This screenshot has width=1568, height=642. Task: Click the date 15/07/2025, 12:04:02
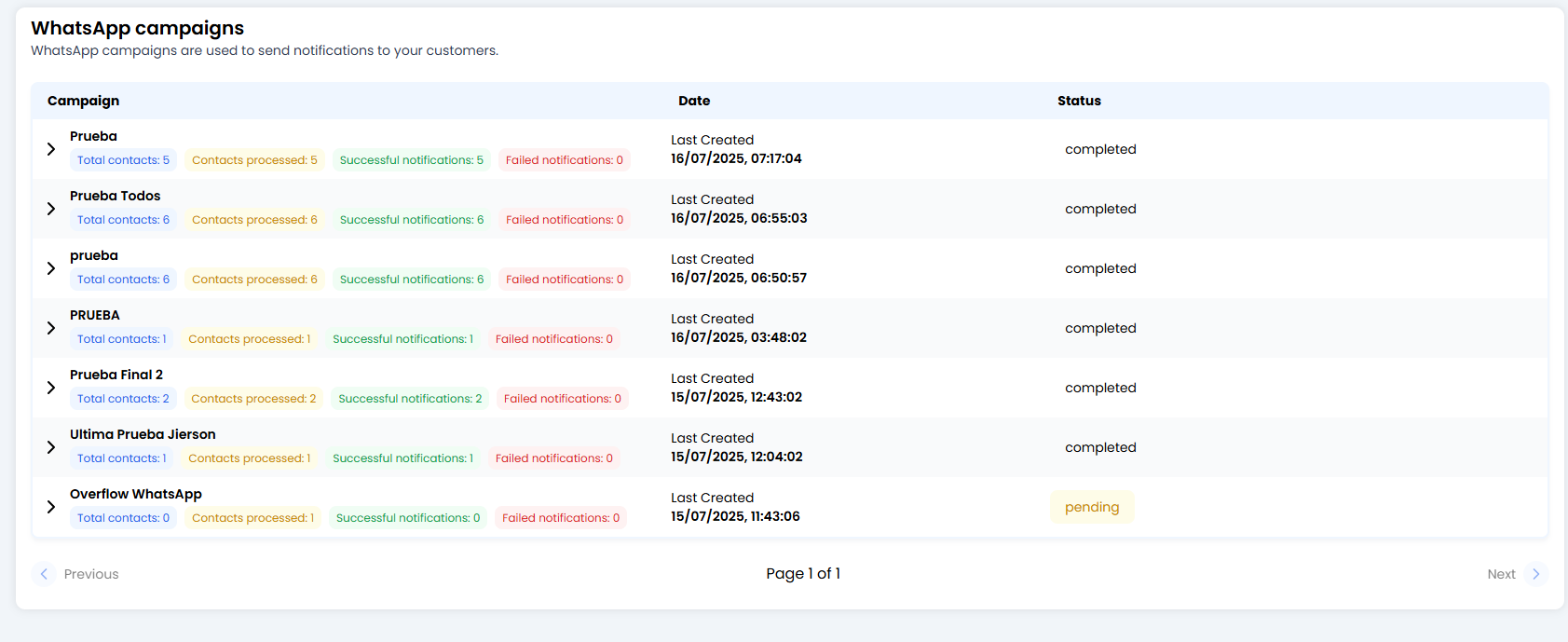pyautogui.click(x=737, y=457)
